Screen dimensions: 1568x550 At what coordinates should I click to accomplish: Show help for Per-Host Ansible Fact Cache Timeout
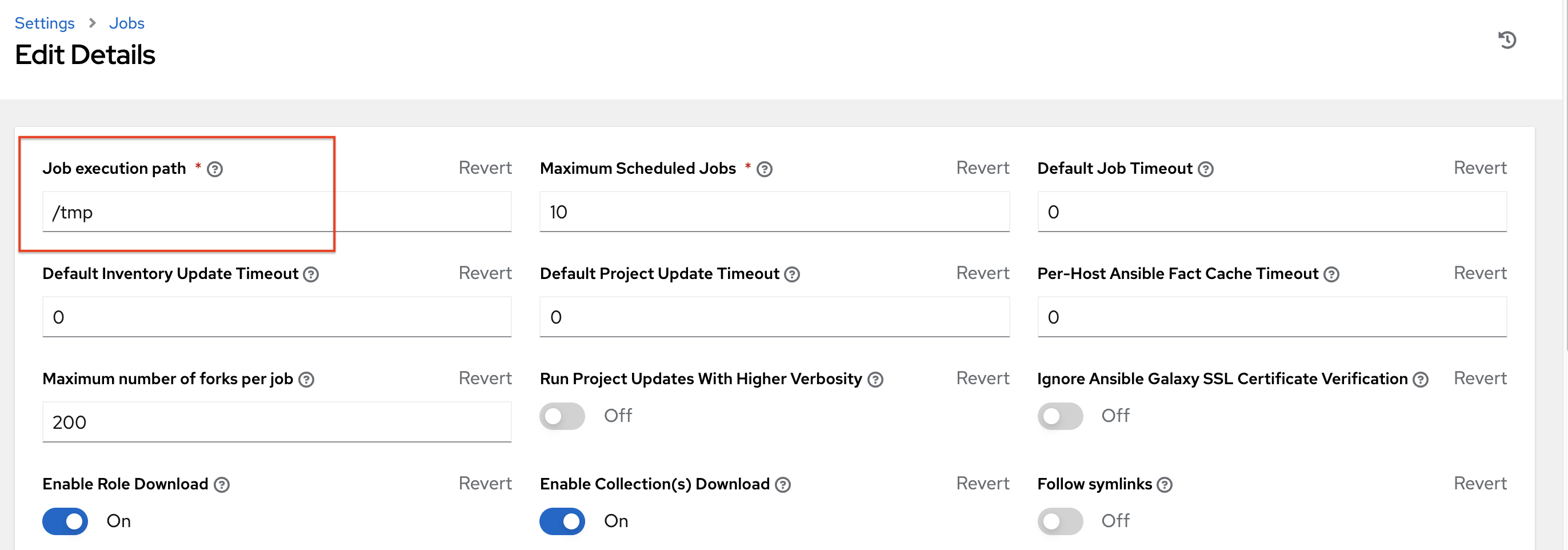(x=1331, y=274)
